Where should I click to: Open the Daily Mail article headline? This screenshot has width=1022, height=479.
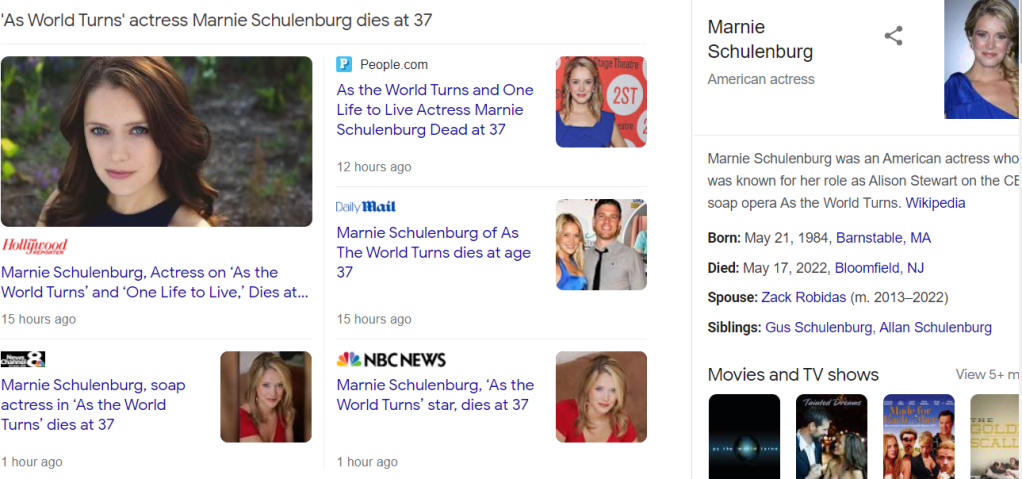433,252
